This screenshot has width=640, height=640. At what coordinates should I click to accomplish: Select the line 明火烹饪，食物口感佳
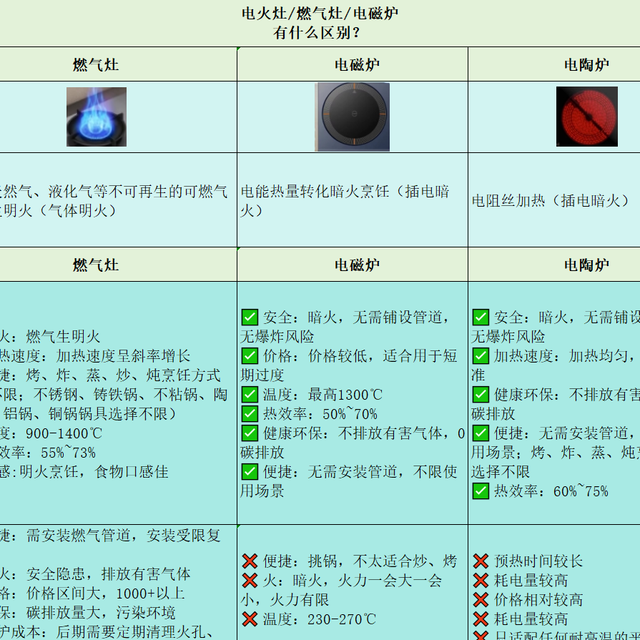(x=84, y=472)
